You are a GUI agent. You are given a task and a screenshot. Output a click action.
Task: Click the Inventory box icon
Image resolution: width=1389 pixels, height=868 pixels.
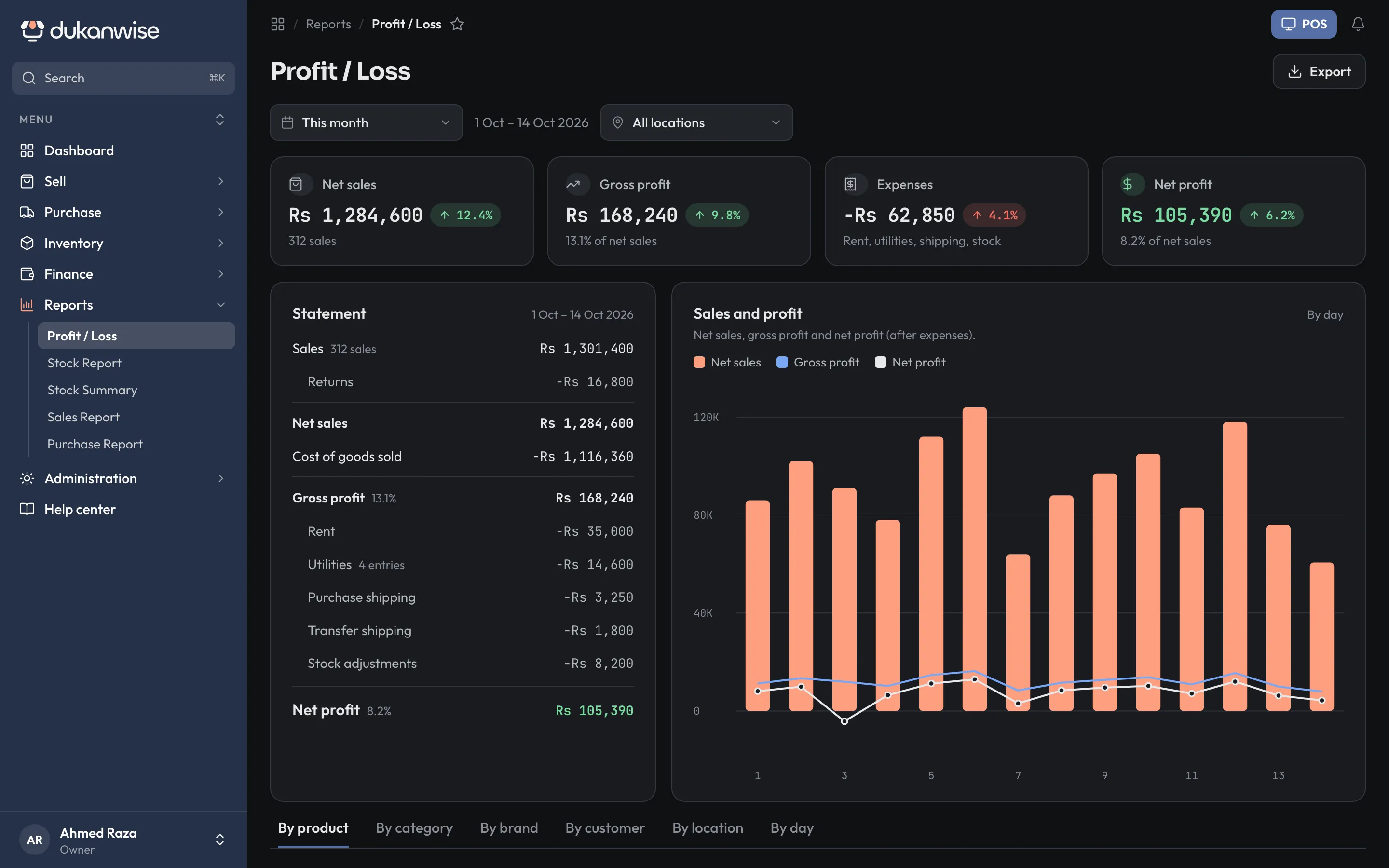(x=27, y=244)
